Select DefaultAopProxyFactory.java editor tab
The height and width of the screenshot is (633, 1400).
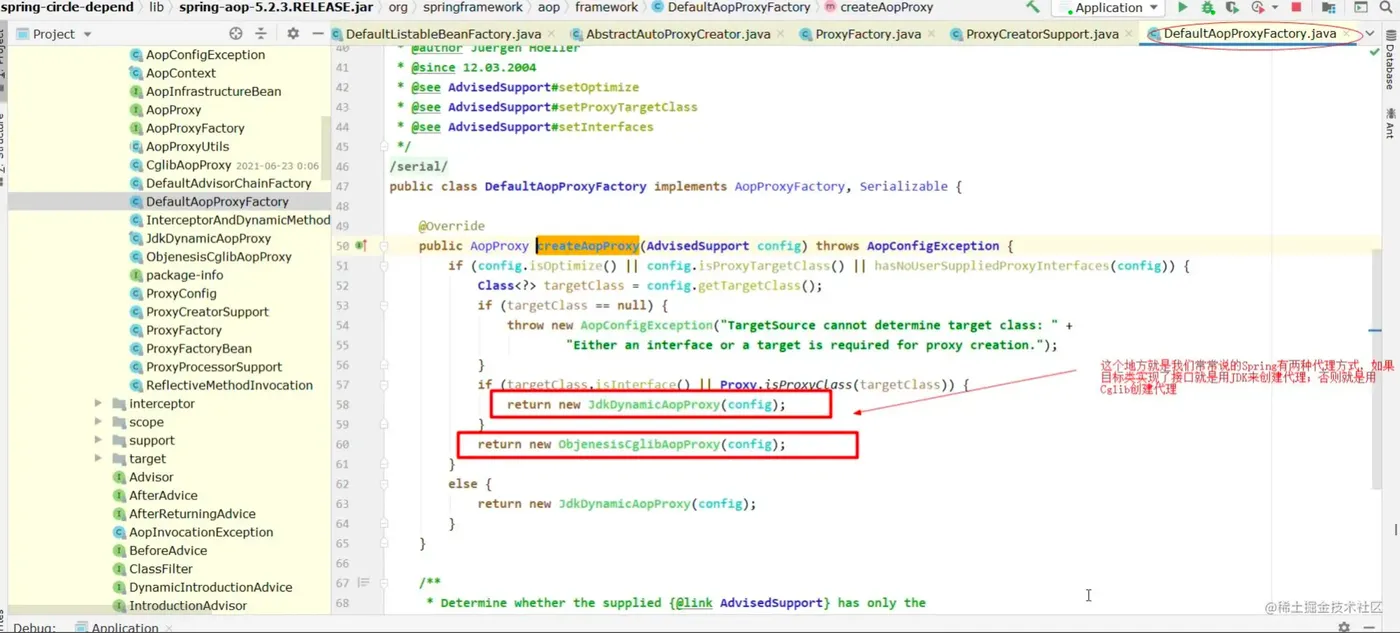point(1250,34)
